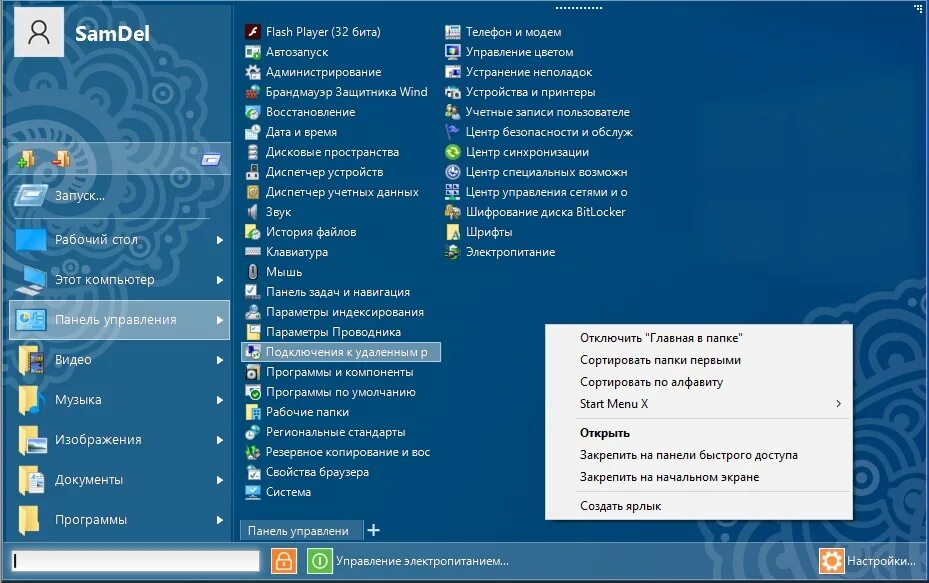
Task: Open Электропитание settings
Action: tap(500, 252)
